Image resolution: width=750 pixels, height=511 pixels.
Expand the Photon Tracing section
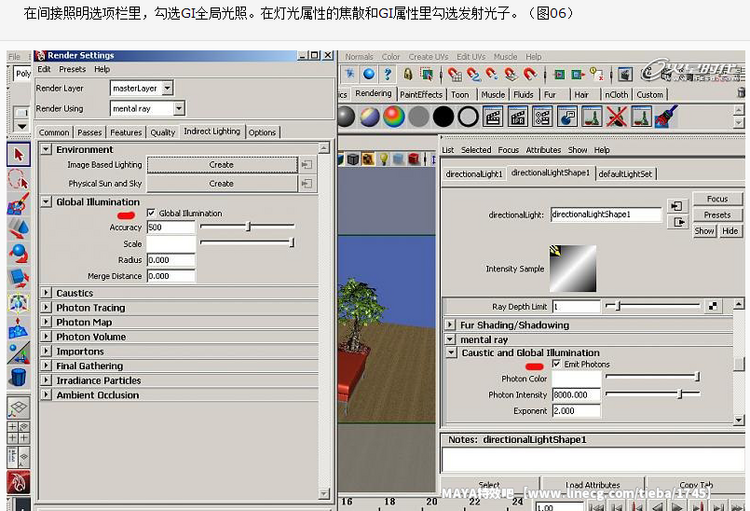(x=46, y=307)
